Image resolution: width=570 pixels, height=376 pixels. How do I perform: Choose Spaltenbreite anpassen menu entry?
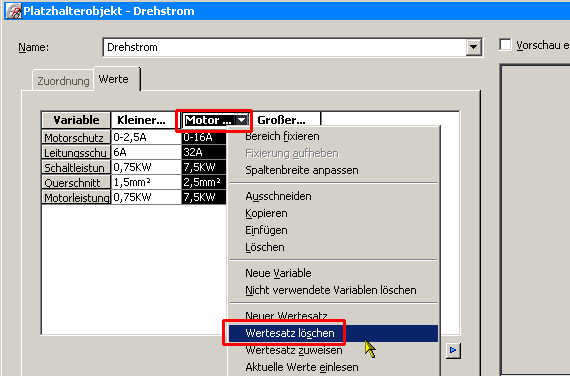click(333, 170)
